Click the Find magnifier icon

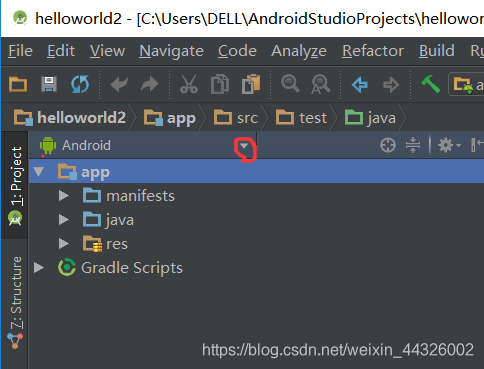coord(290,83)
